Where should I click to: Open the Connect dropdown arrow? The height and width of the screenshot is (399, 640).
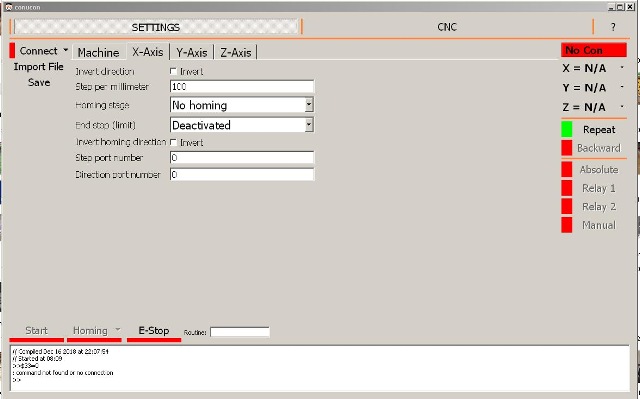(66, 50)
